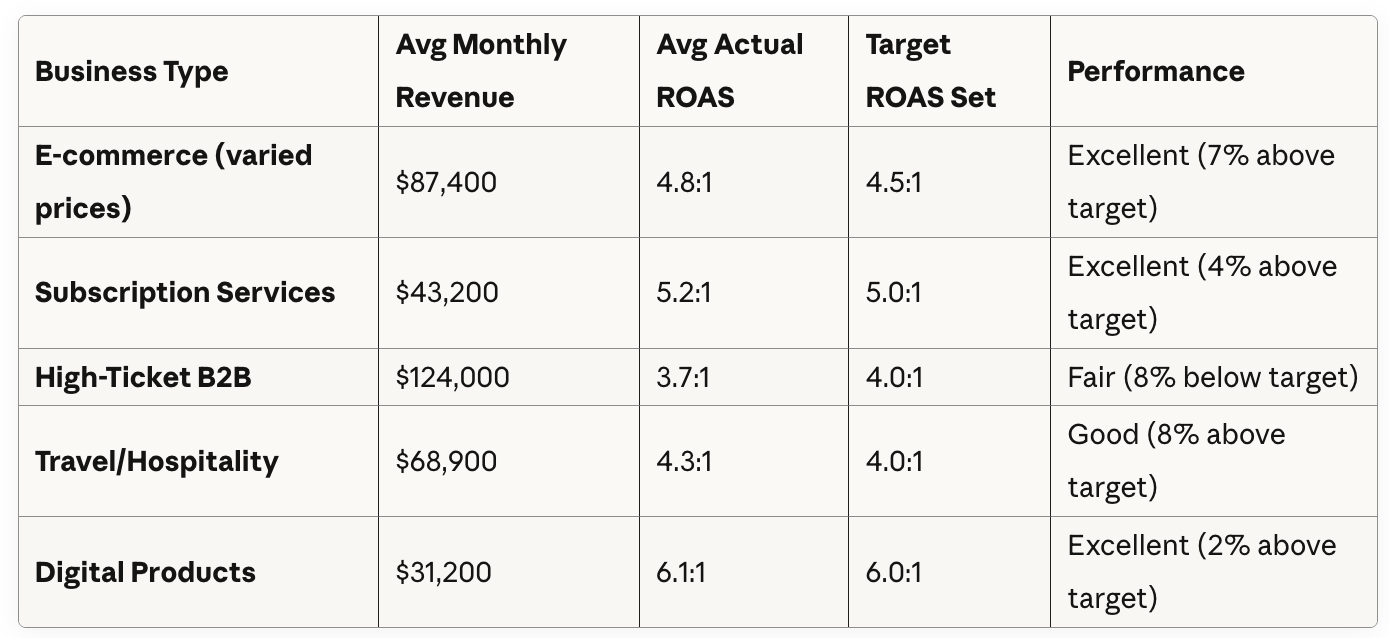This screenshot has width=1390, height=638.
Task: Click the $87,400 revenue cell
Action: (x=446, y=182)
